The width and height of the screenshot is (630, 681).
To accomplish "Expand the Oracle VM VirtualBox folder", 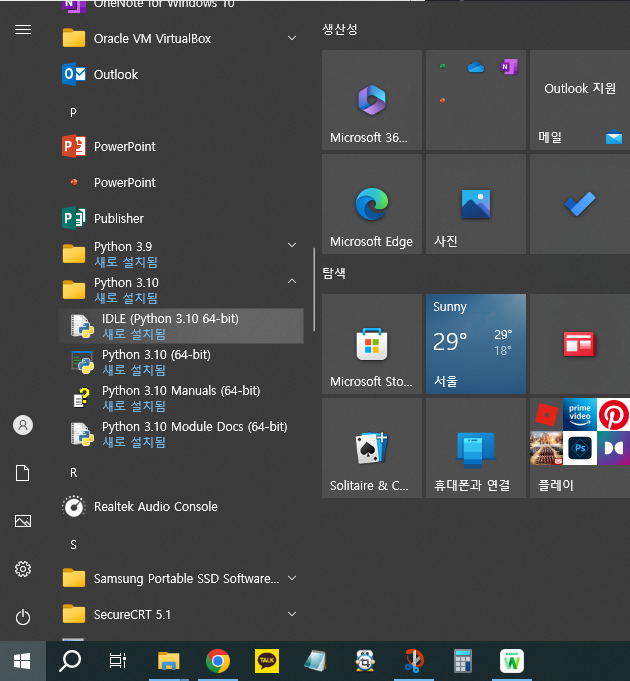I will click(x=292, y=38).
